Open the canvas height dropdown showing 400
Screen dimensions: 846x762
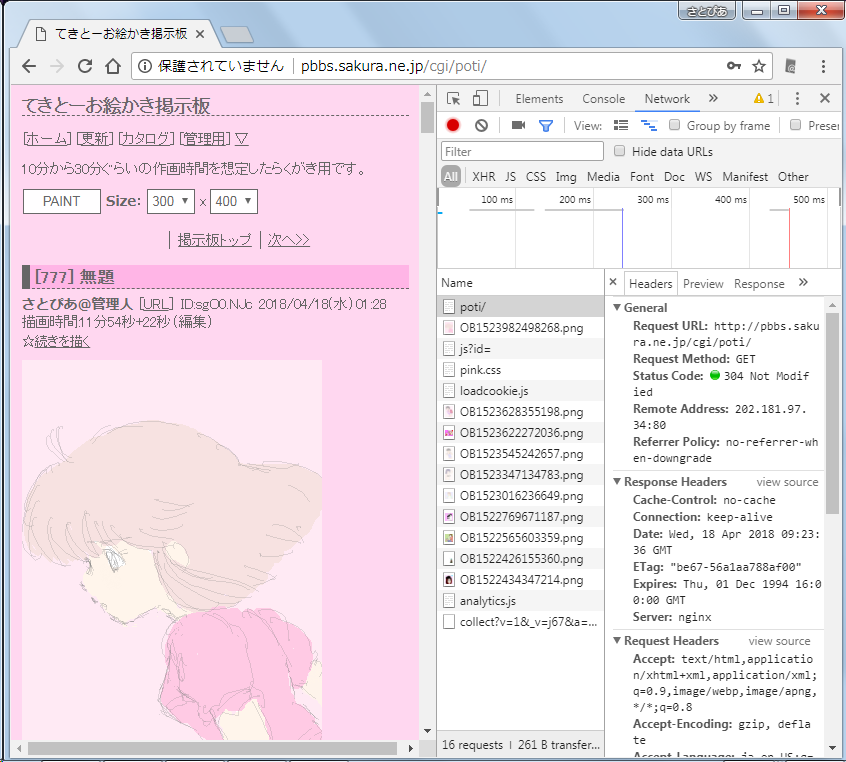234,201
